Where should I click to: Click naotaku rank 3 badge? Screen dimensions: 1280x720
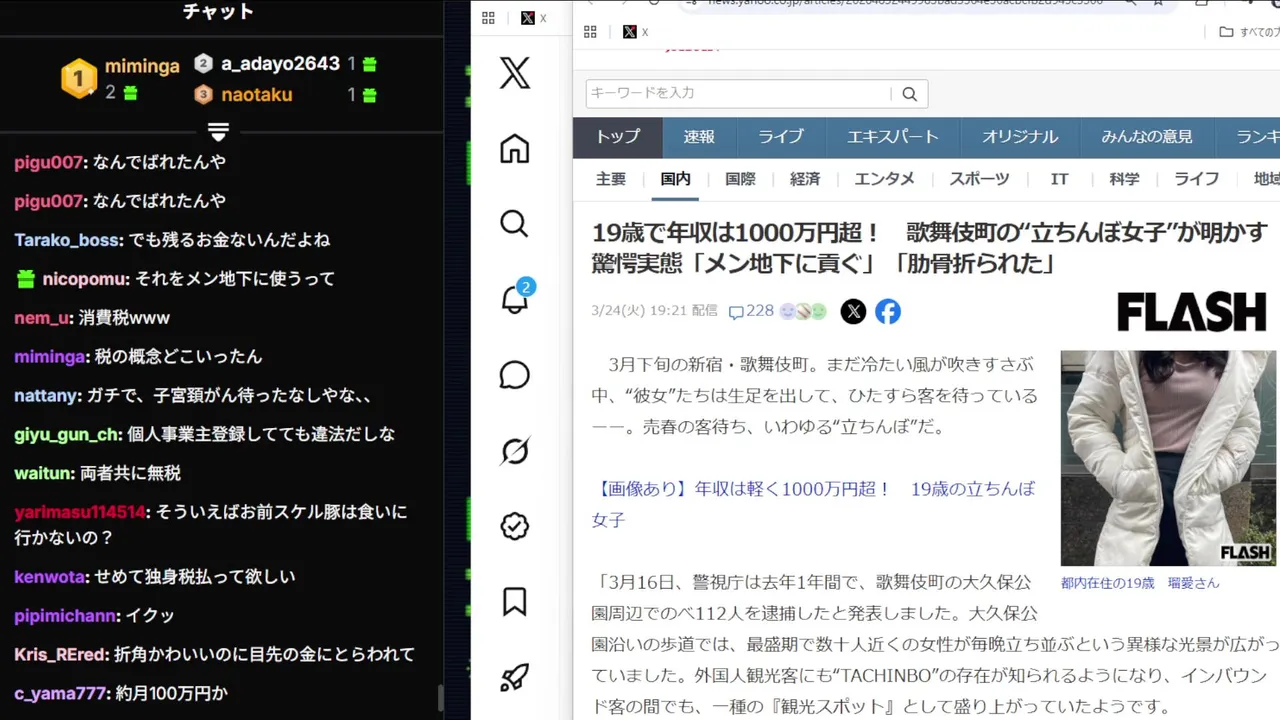click(203, 94)
